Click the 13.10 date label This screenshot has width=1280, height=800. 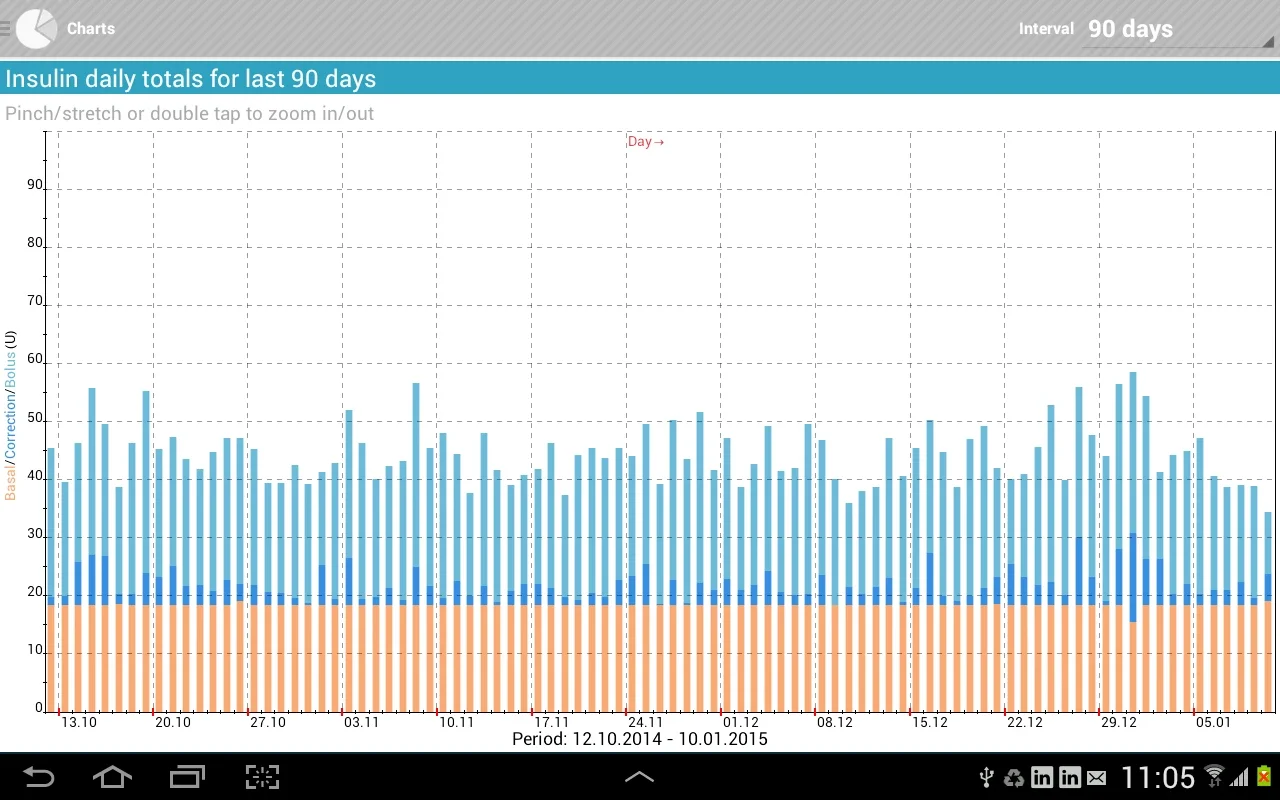(x=79, y=722)
